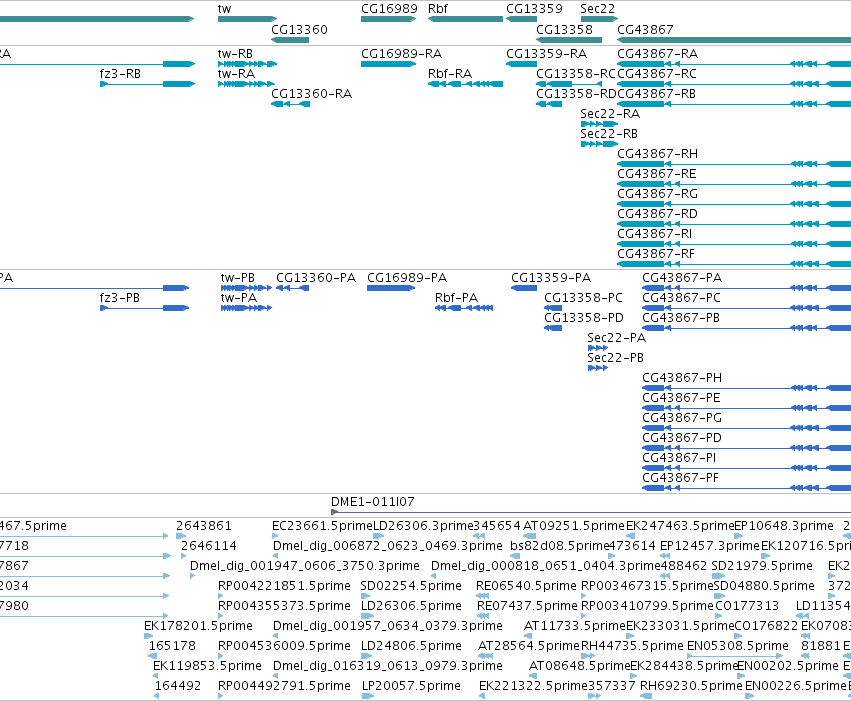This screenshot has width=851, height=701.
Task: Select the CG43867-RC transcript label
Action: click(x=657, y=74)
